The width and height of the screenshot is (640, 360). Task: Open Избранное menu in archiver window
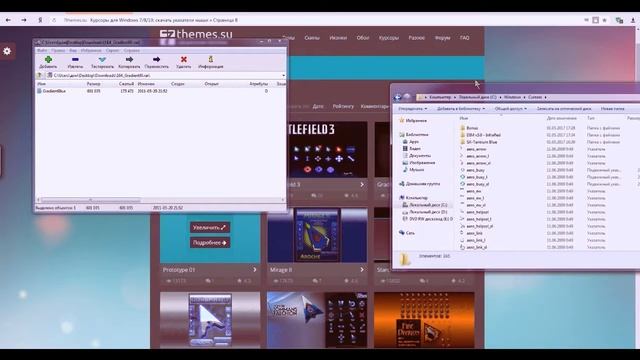click(x=91, y=51)
